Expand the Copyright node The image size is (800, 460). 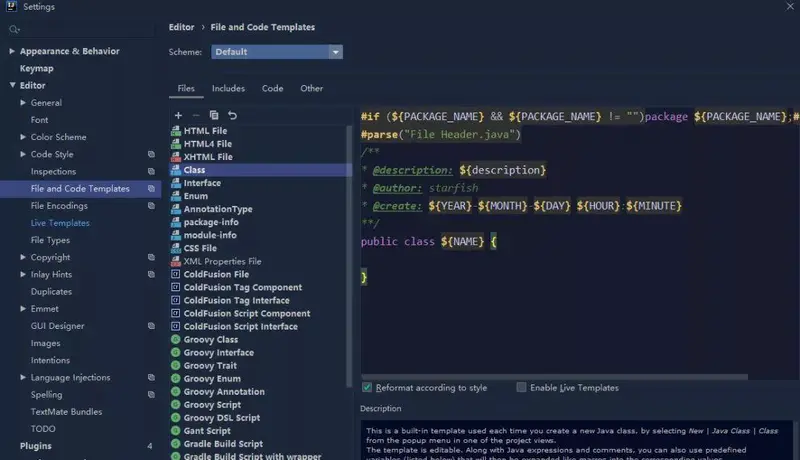pyautogui.click(x=23, y=257)
